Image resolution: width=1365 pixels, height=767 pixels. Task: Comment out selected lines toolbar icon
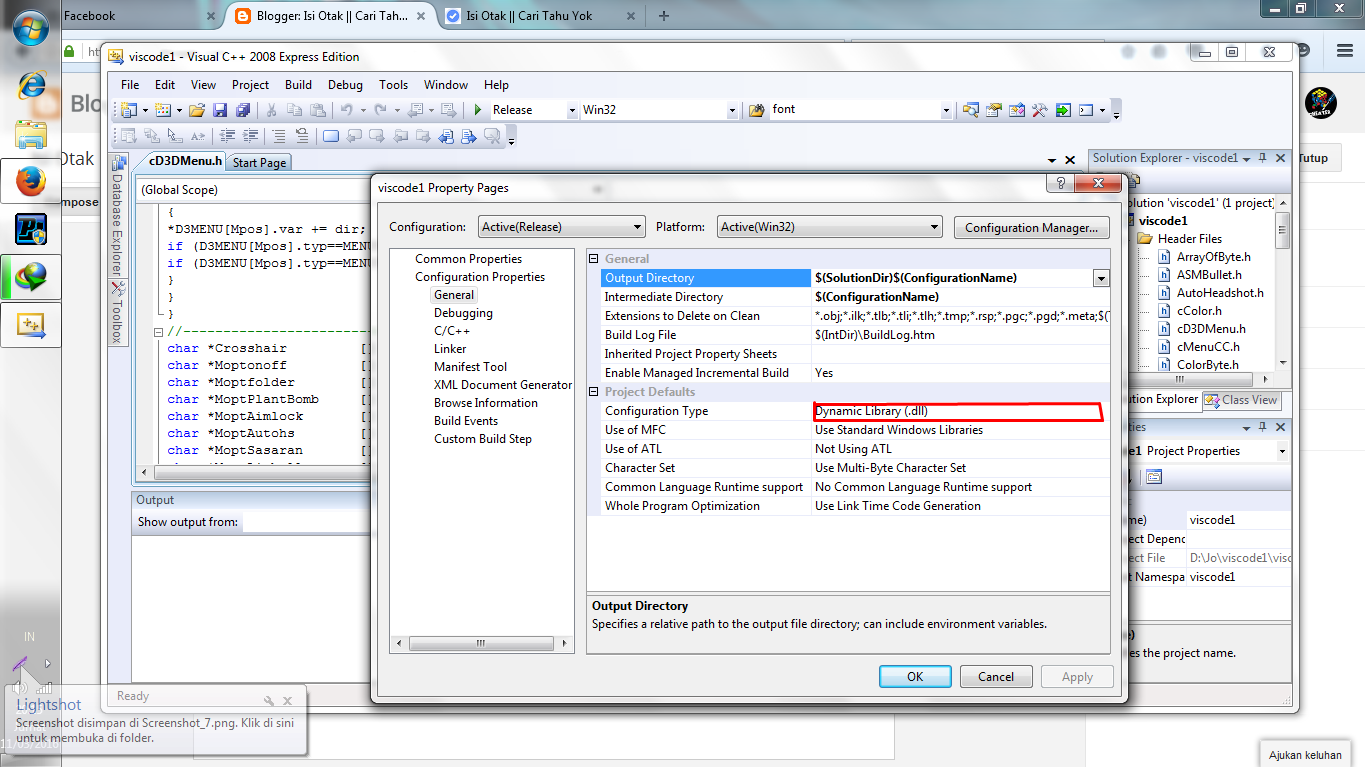pyautogui.click(x=279, y=136)
